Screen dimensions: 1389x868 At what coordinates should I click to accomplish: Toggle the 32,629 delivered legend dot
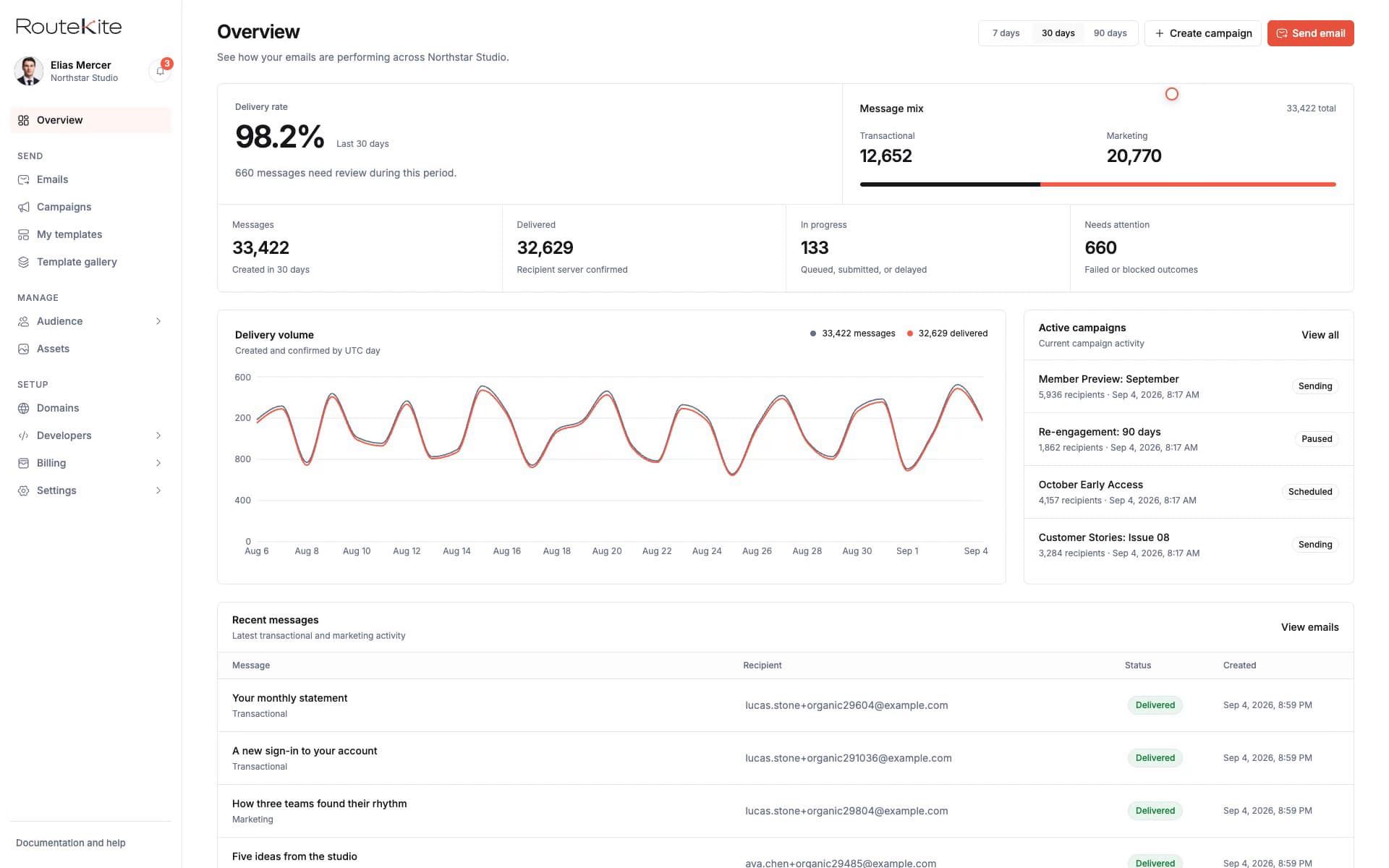910,333
